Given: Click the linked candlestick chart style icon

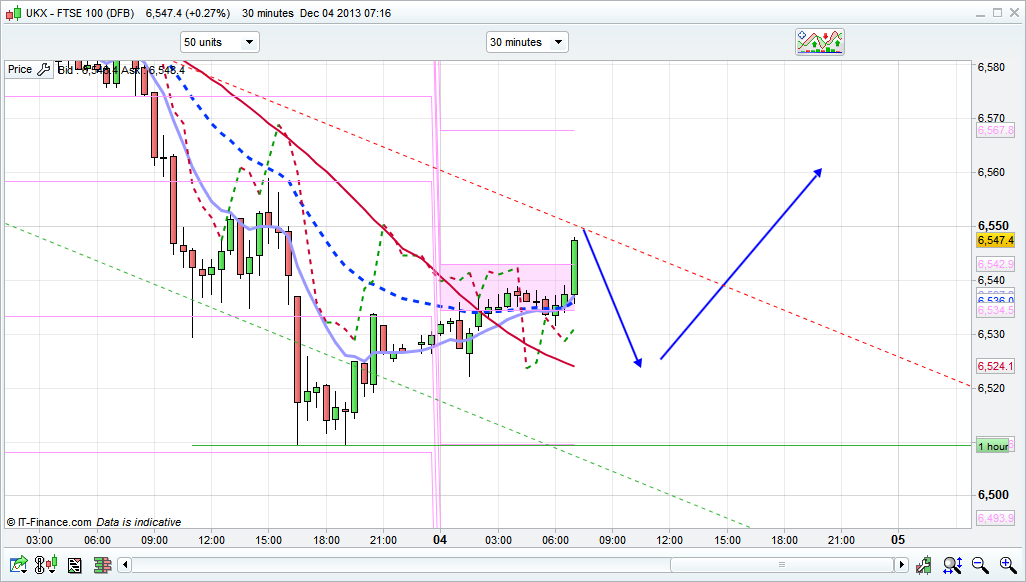Looking at the screenshot, I should coord(47,566).
